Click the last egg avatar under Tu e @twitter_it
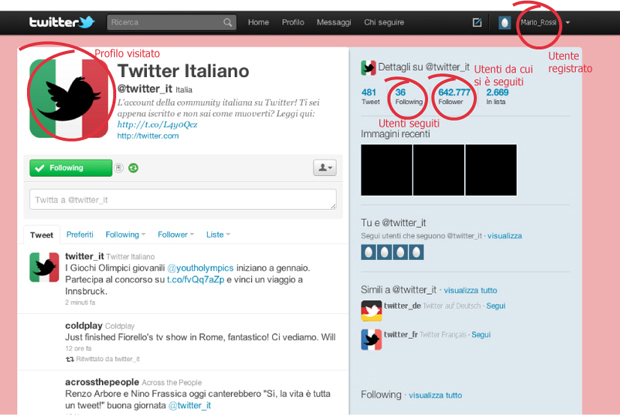The height and width of the screenshot is (415, 620). [x=416, y=252]
